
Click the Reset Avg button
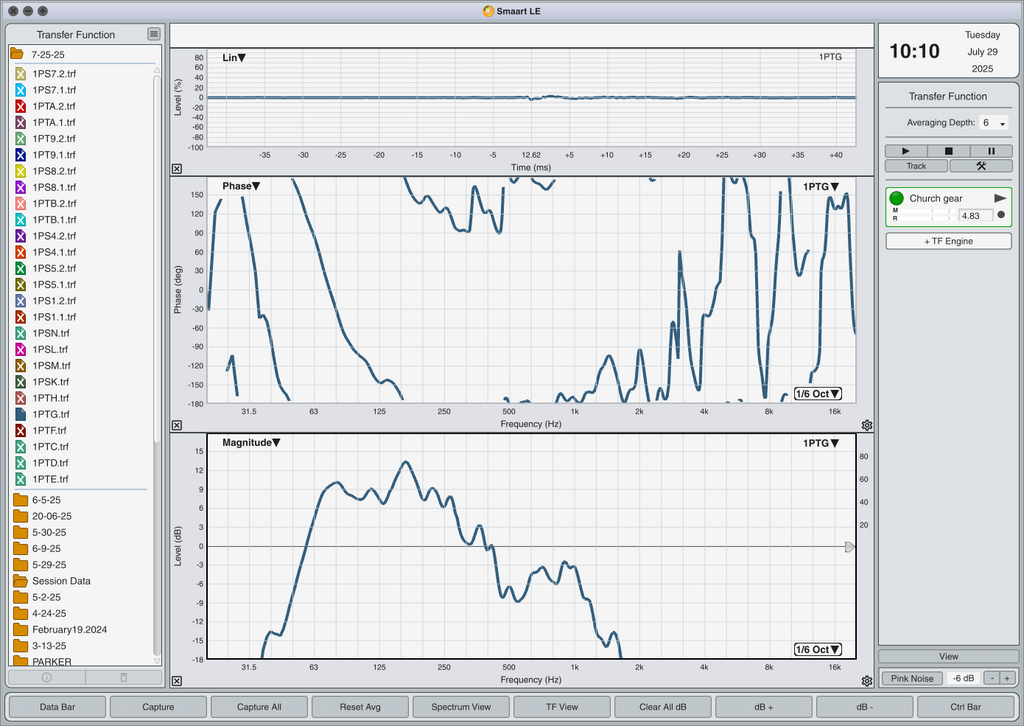pyautogui.click(x=360, y=707)
